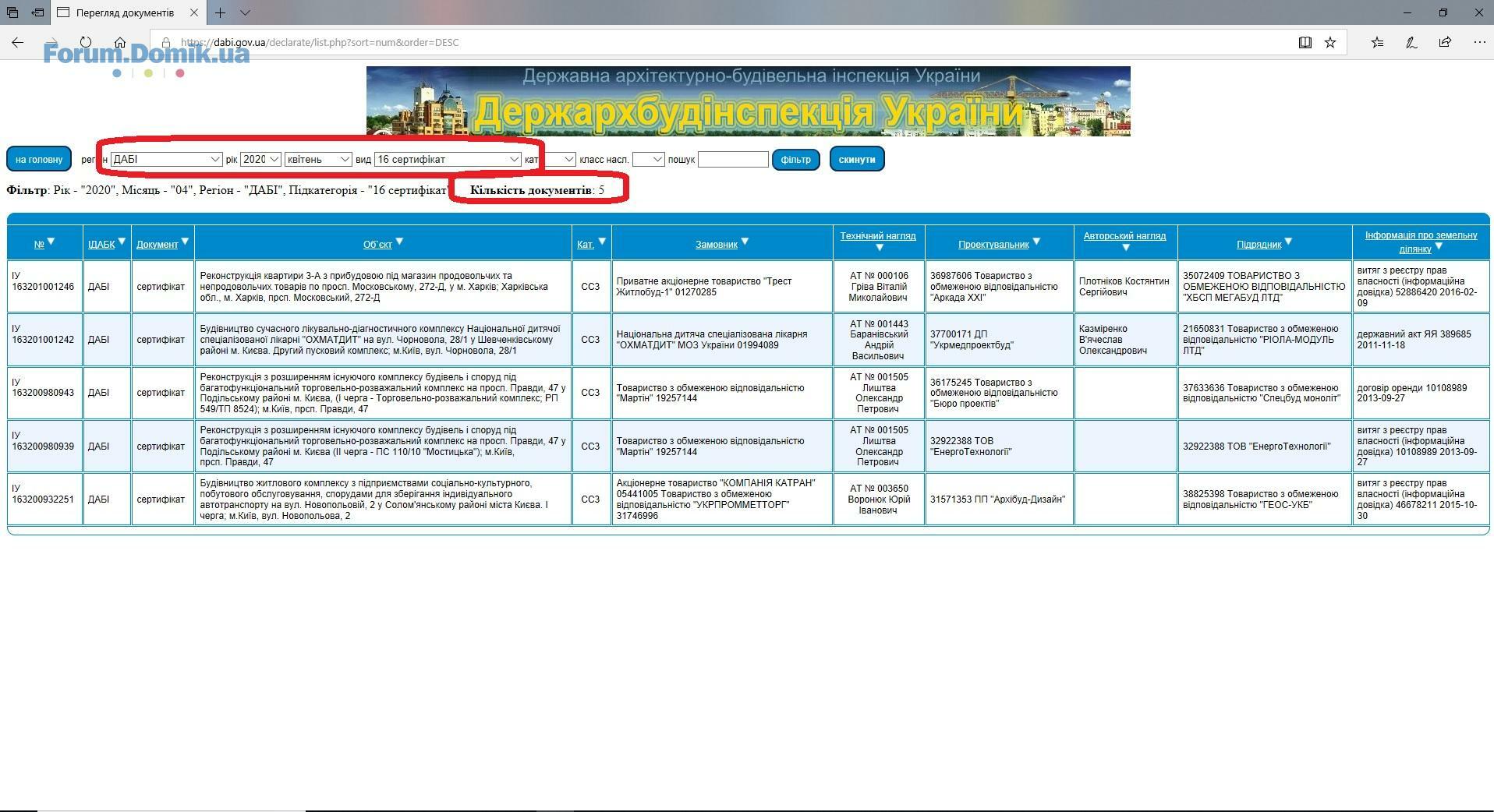Set aside the open tabs

(37, 12)
